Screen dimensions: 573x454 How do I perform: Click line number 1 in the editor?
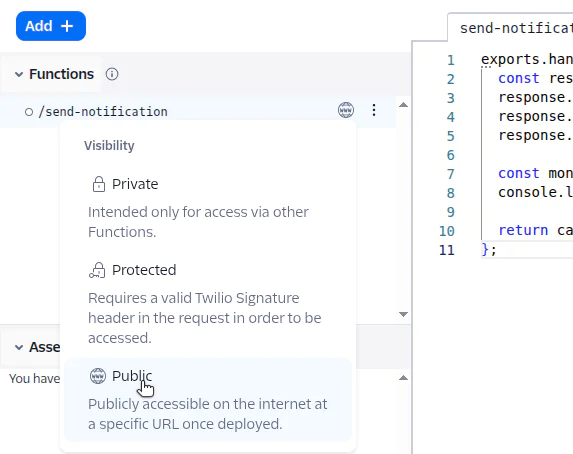(x=451, y=60)
